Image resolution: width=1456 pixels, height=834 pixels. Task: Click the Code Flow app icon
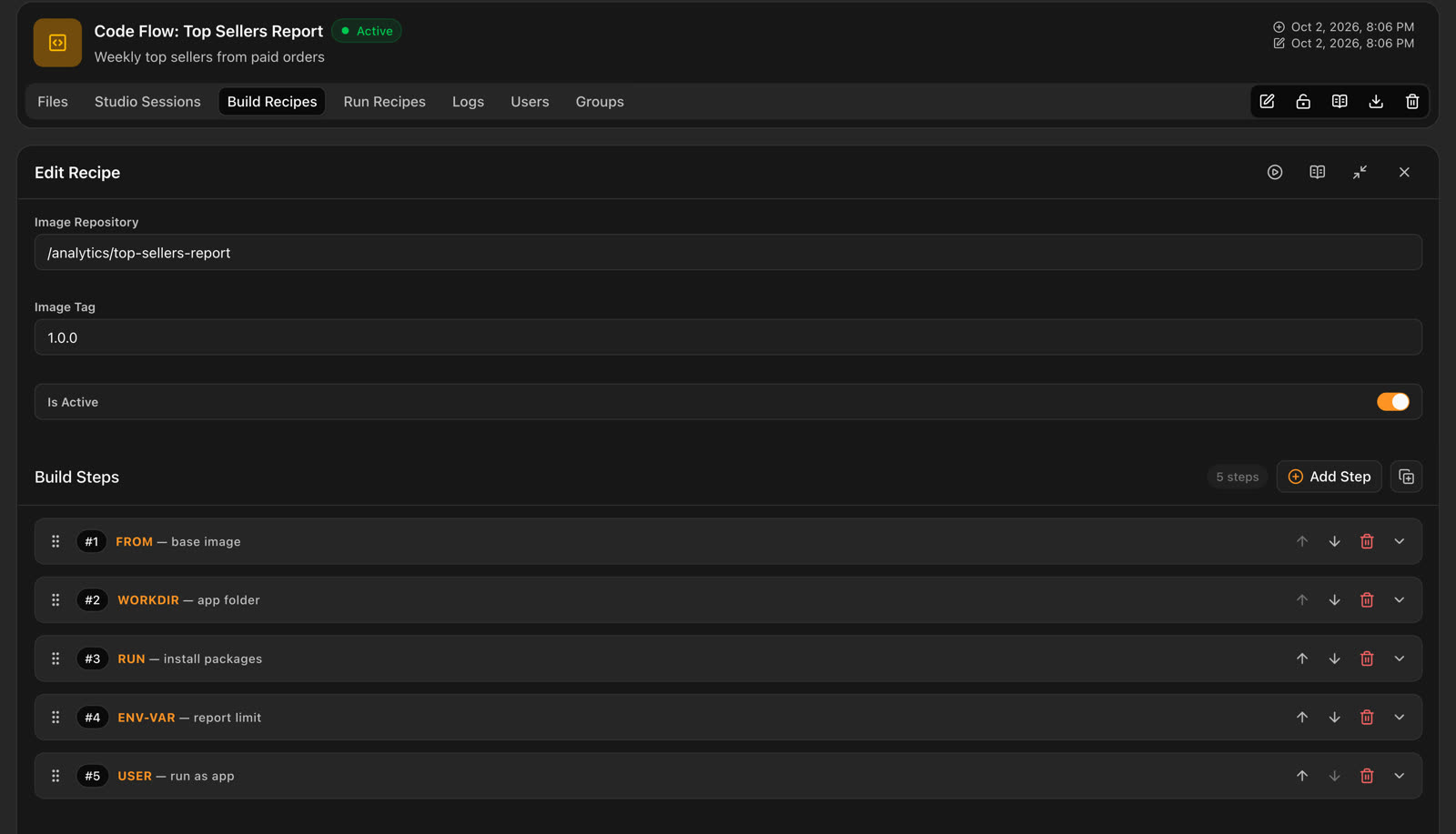tap(57, 43)
